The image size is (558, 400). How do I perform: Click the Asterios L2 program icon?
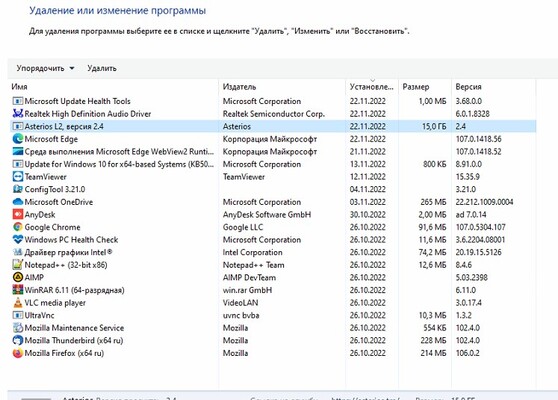pos(17,126)
